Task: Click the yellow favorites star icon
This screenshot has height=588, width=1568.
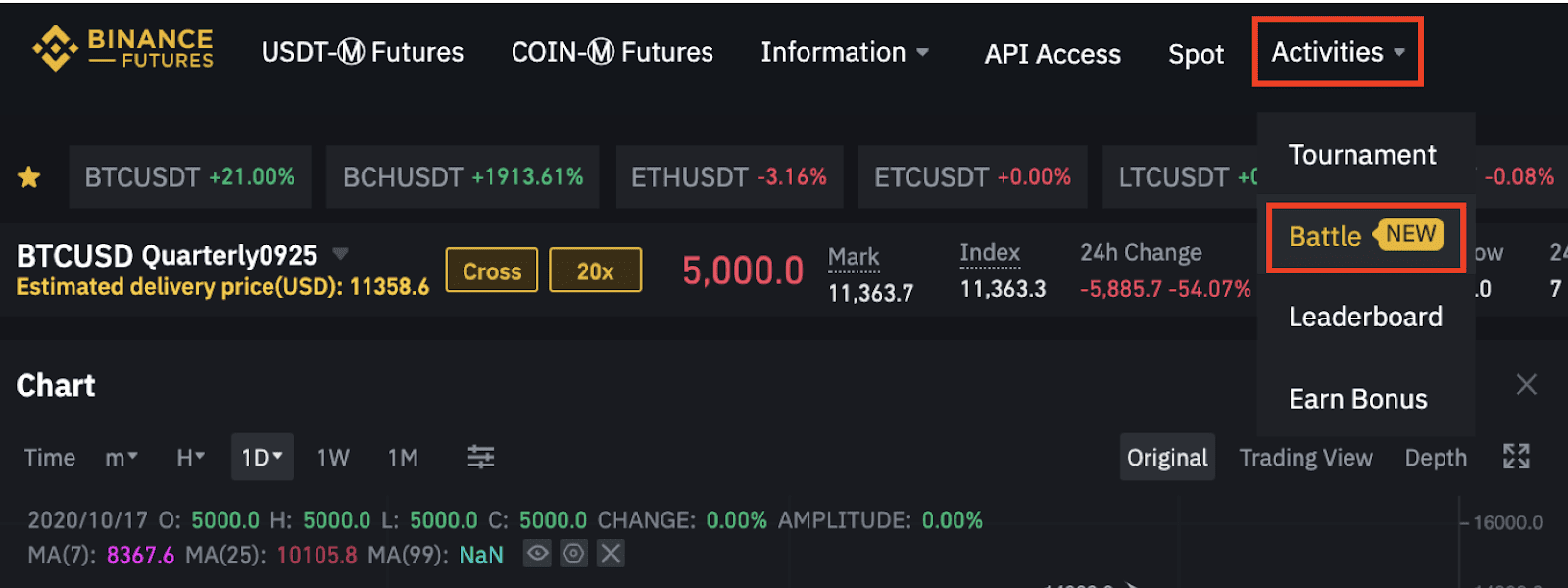Action: [29, 177]
